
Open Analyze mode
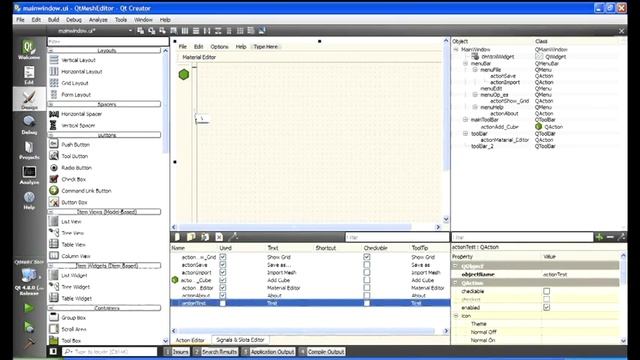click(29, 175)
